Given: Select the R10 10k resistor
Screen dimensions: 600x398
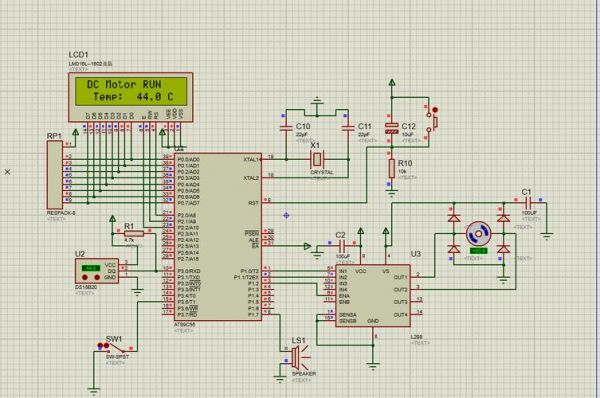Looking at the screenshot, I should [x=391, y=169].
